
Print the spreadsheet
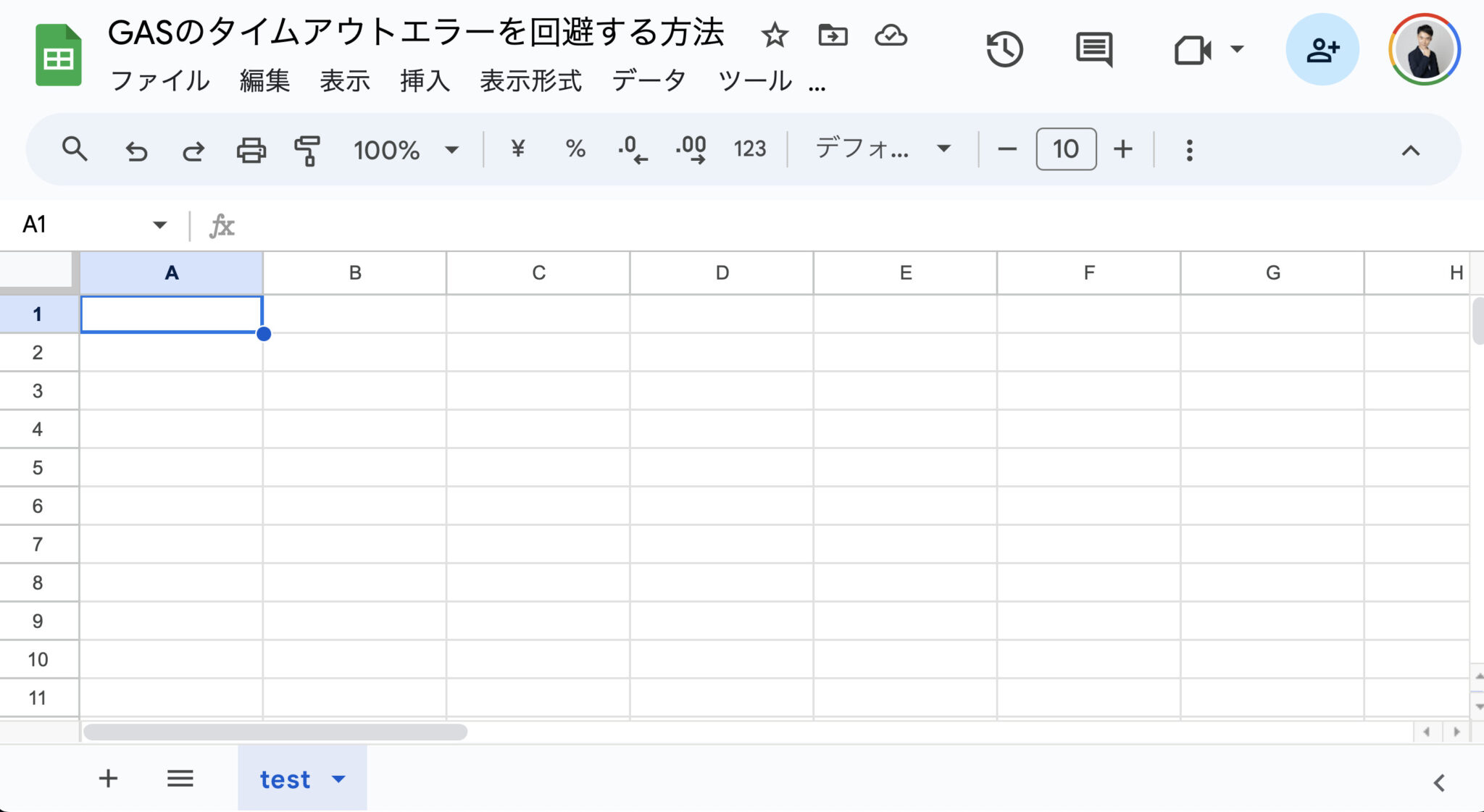[251, 150]
